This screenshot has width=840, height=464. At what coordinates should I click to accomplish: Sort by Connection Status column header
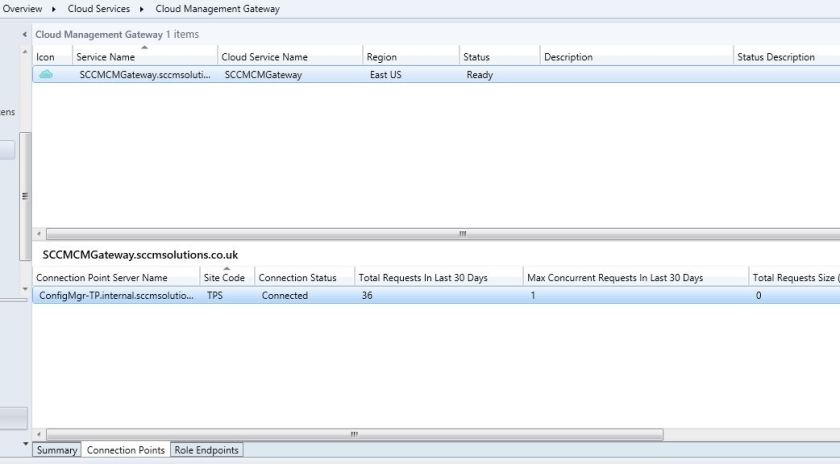click(304, 278)
